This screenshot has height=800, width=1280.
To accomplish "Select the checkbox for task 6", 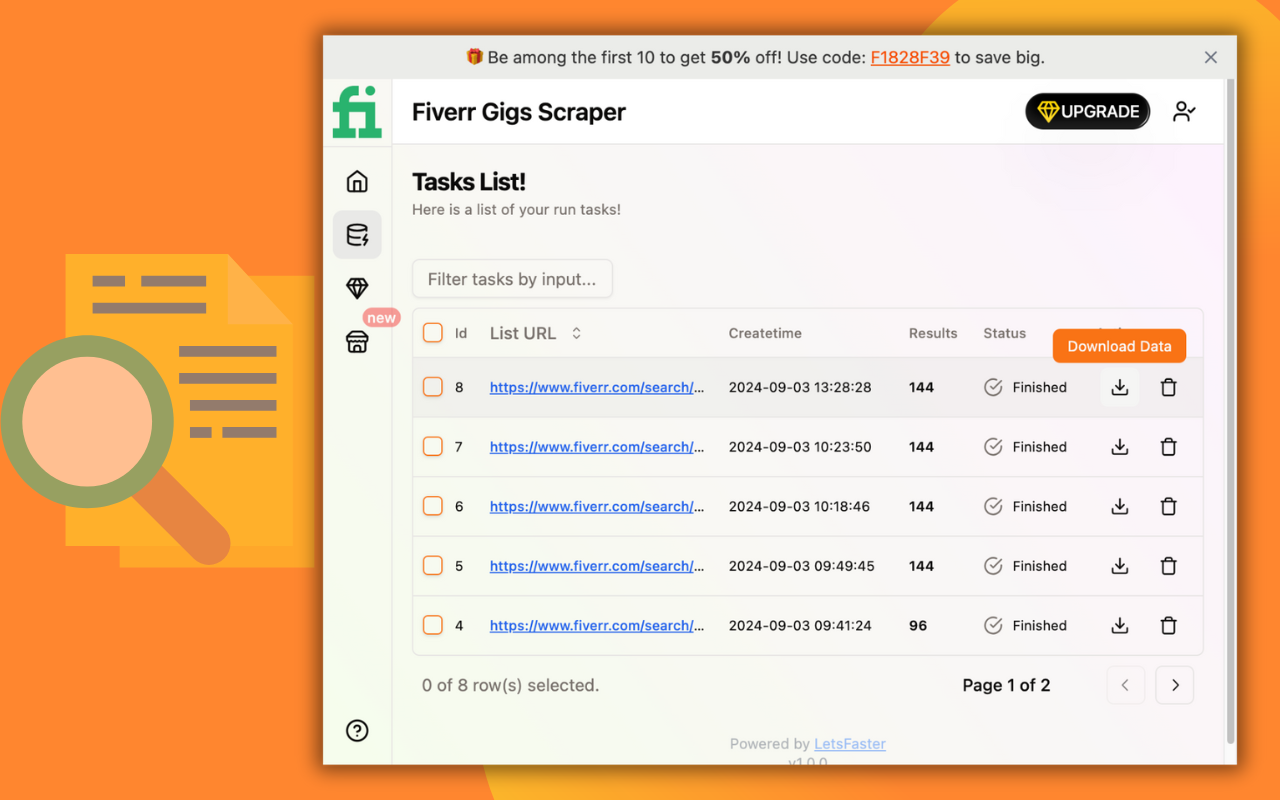I will click(x=432, y=507).
